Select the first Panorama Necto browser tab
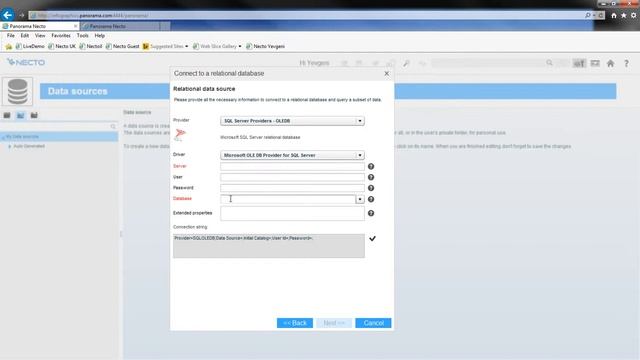Image resolution: width=640 pixels, height=360 pixels. pyautogui.click(x=40, y=26)
